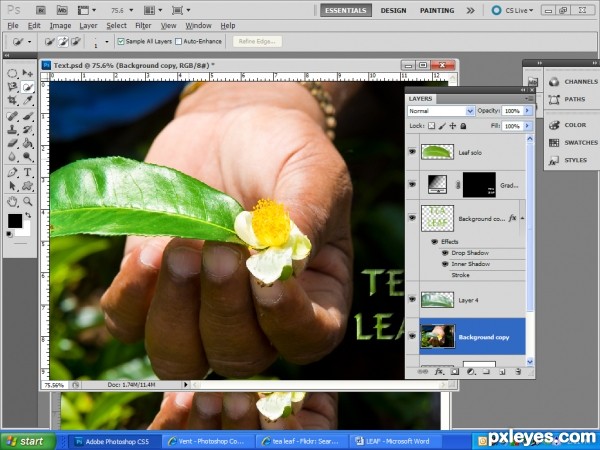Select the Blur tool
600x450 pixels.
pyautogui.click(x=13, y=157)
